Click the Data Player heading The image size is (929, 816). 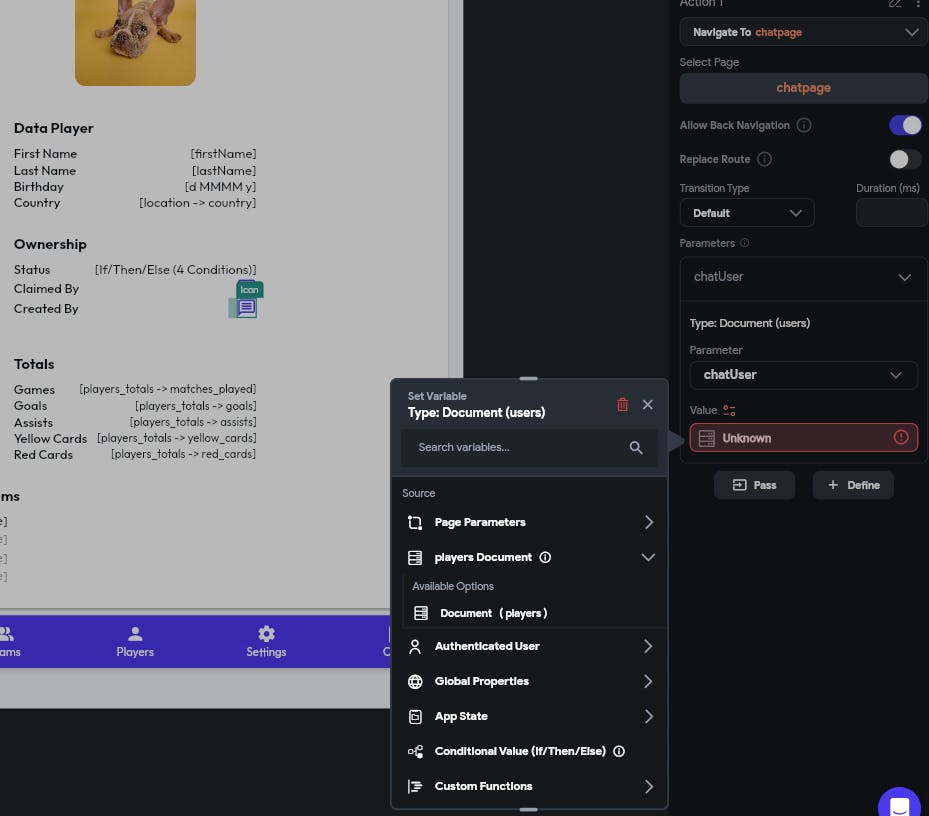(x=54, y=129)
